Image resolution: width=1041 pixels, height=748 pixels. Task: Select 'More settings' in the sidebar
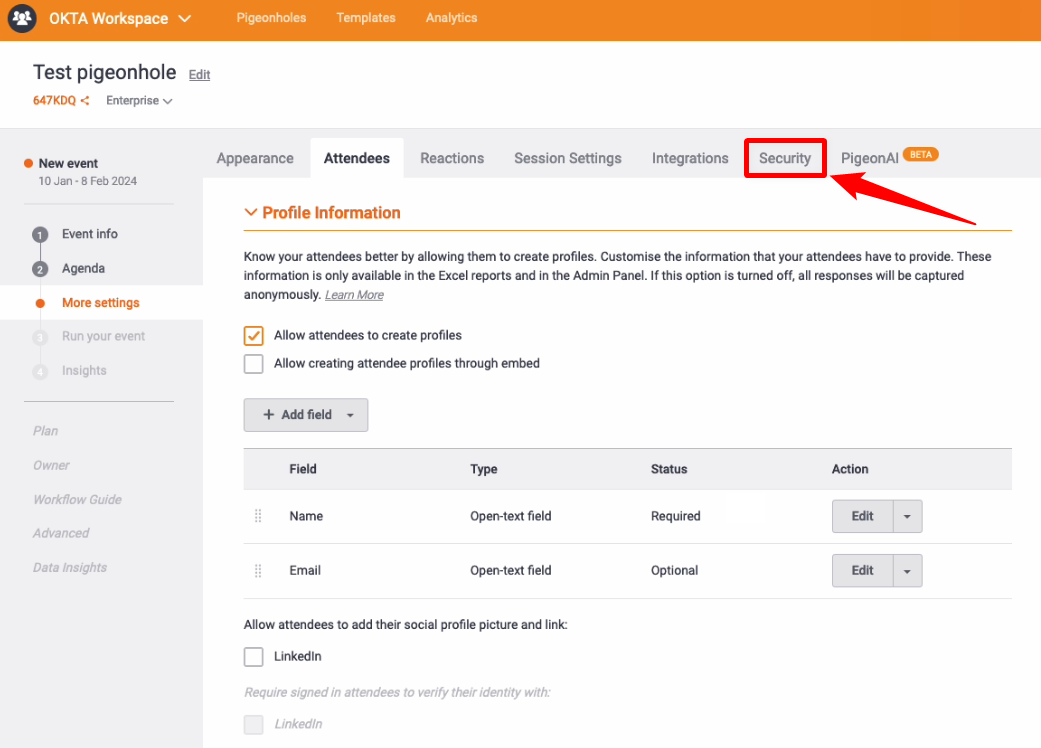(99, 302)
